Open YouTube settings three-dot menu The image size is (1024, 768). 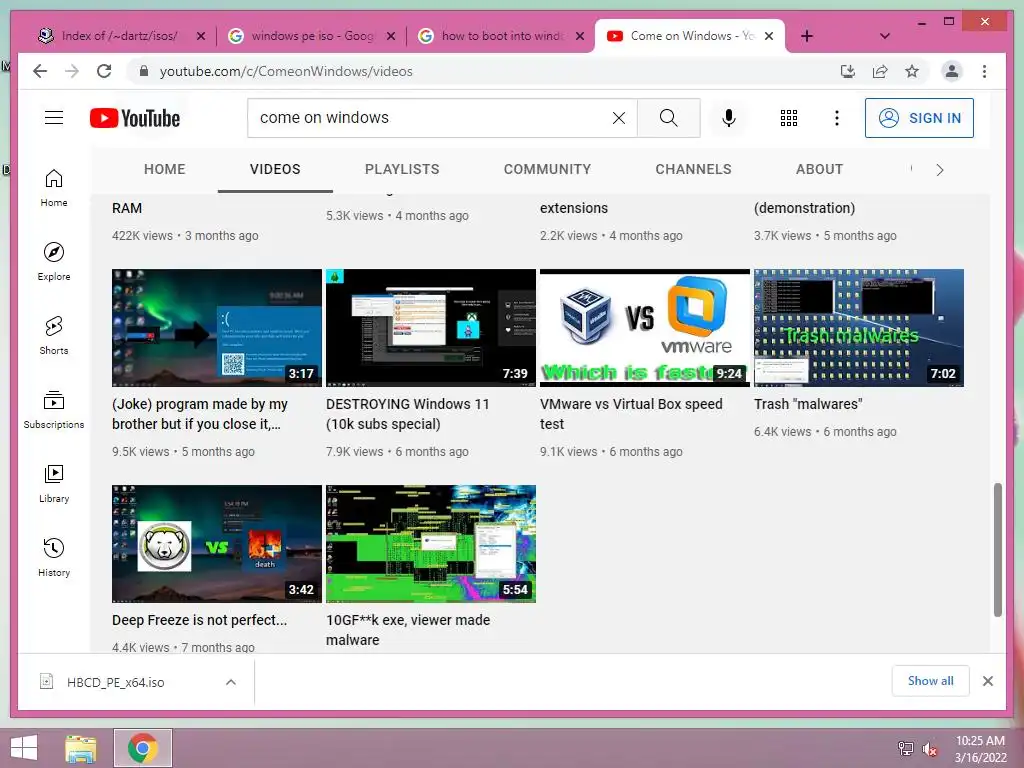(x=837, y=118)
